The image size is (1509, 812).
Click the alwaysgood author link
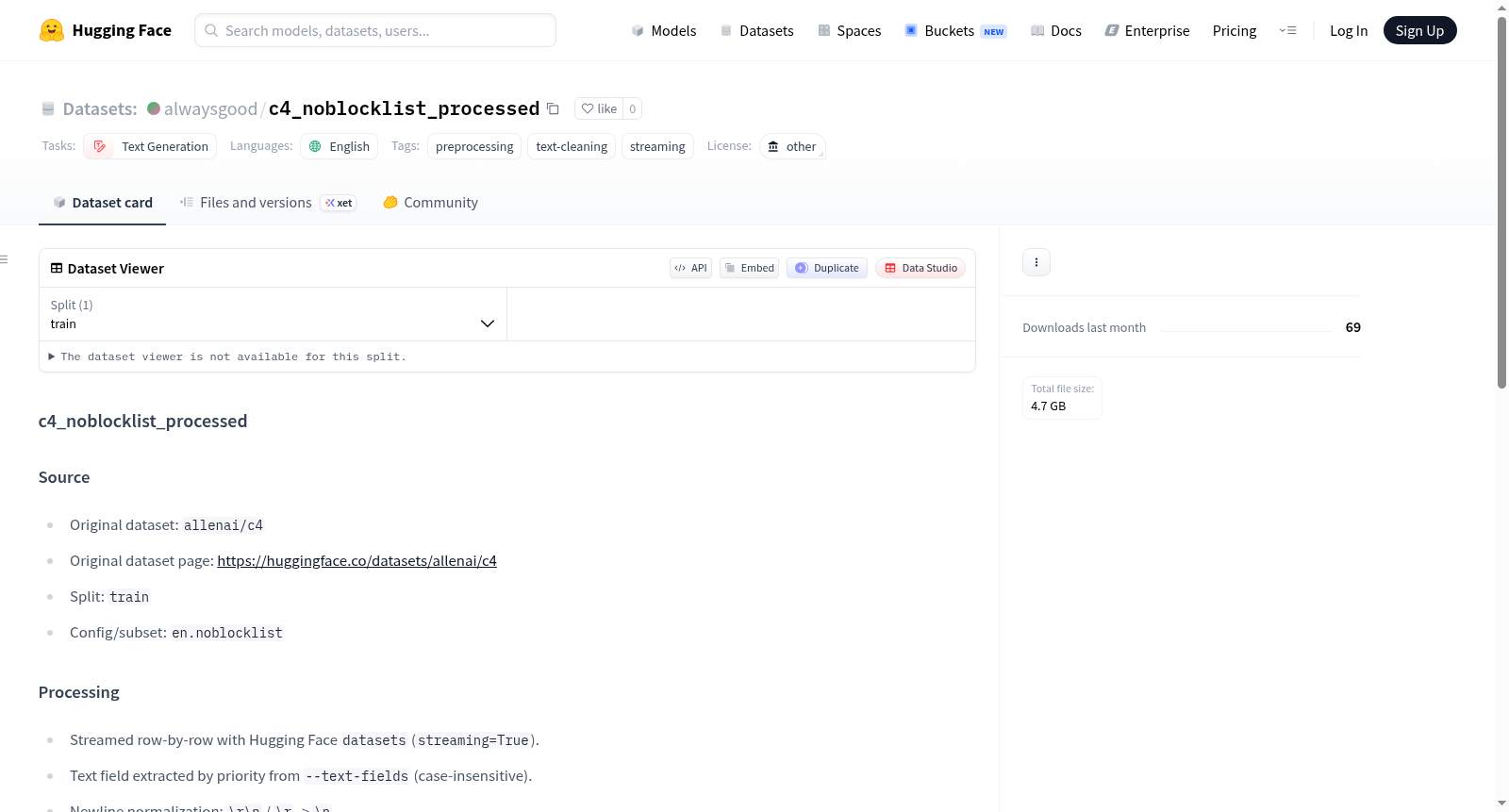point(210,108)
